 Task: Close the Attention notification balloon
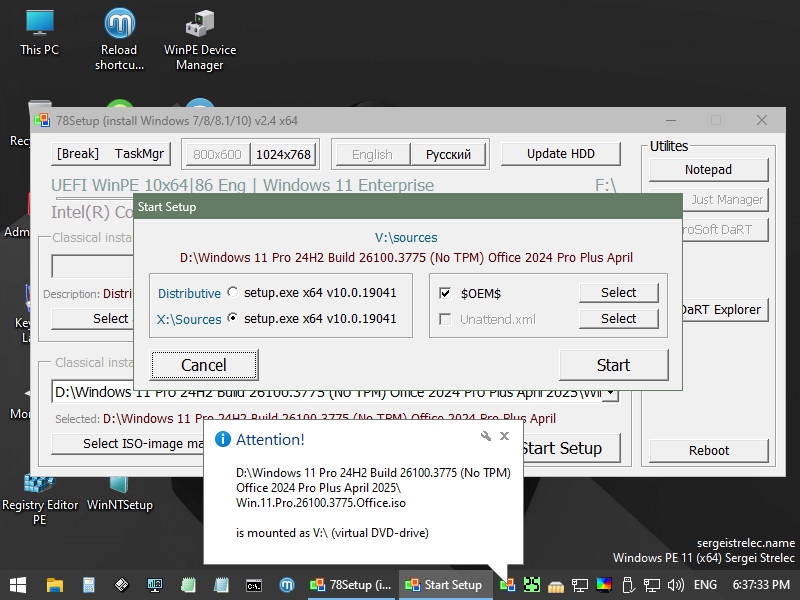tap(505, 437)
